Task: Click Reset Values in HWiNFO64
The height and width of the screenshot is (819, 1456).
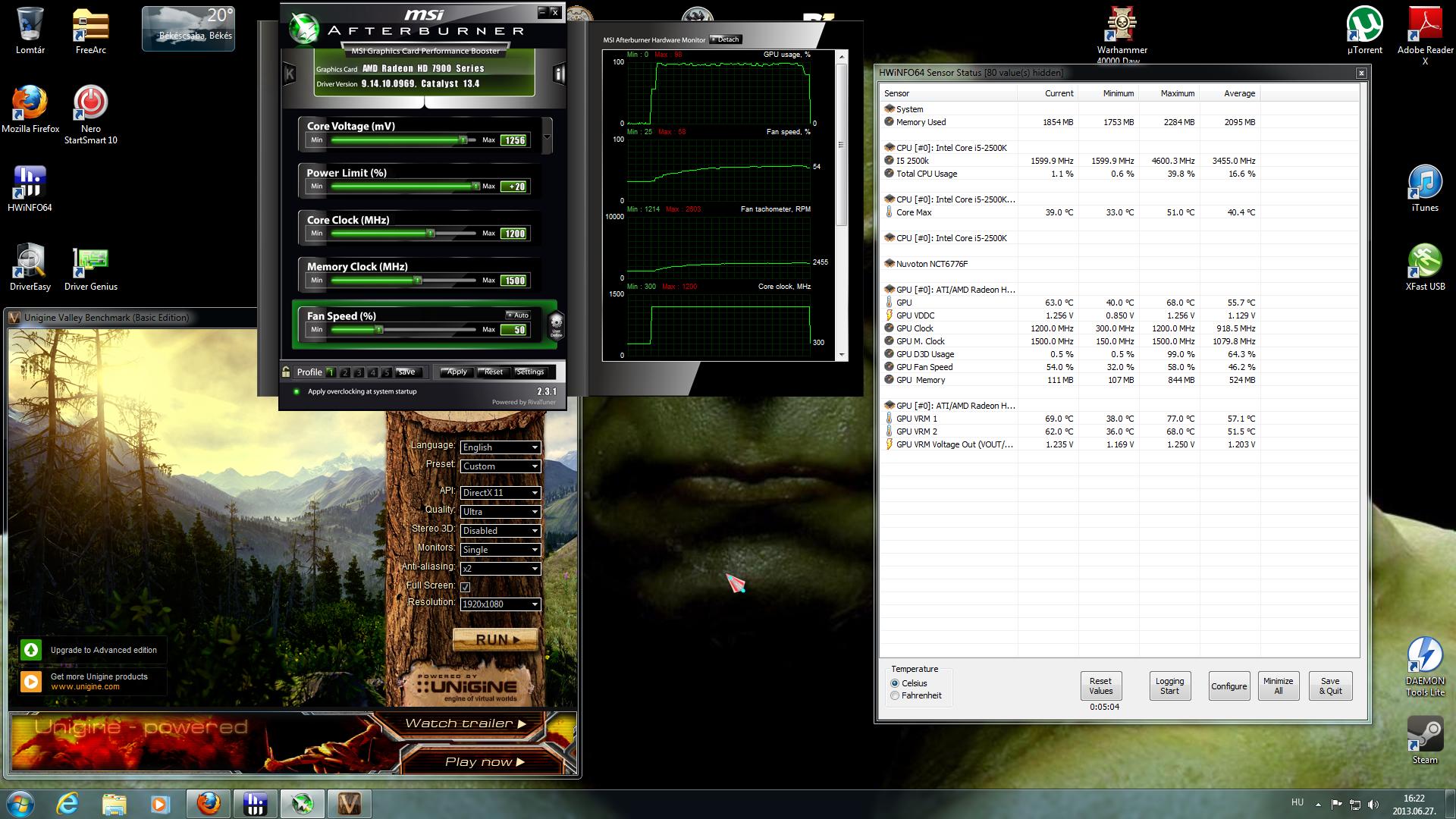Action: click(x=1100, y=686)
